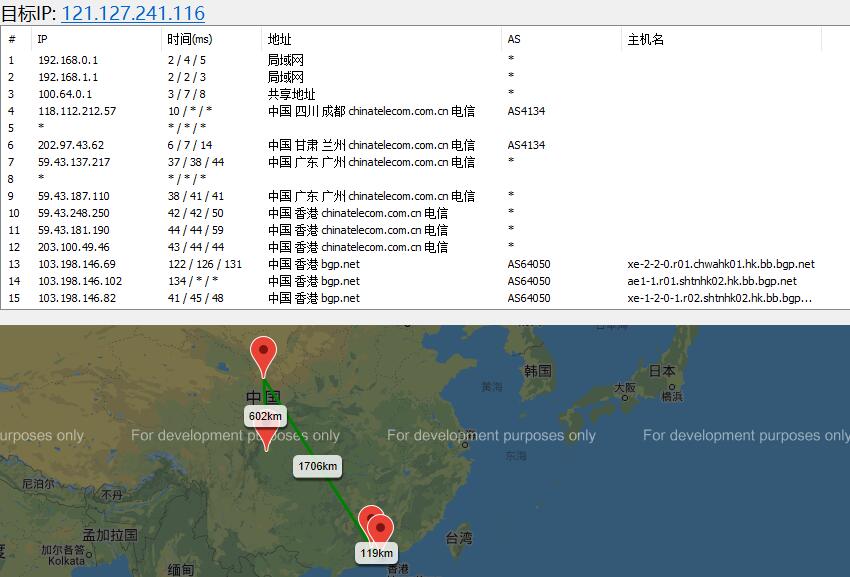Click hostname ae1-1.r01.shtnhk02.hk.bb.bgp.net
This screenshot has height=577, width=850.
click(712, 281)
